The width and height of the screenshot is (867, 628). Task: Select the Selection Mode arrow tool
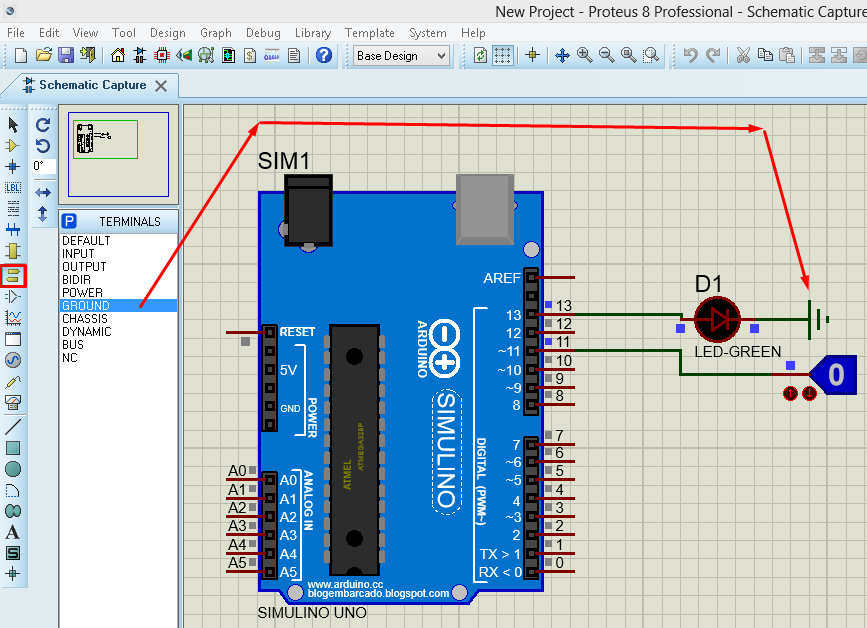(13, 124)
